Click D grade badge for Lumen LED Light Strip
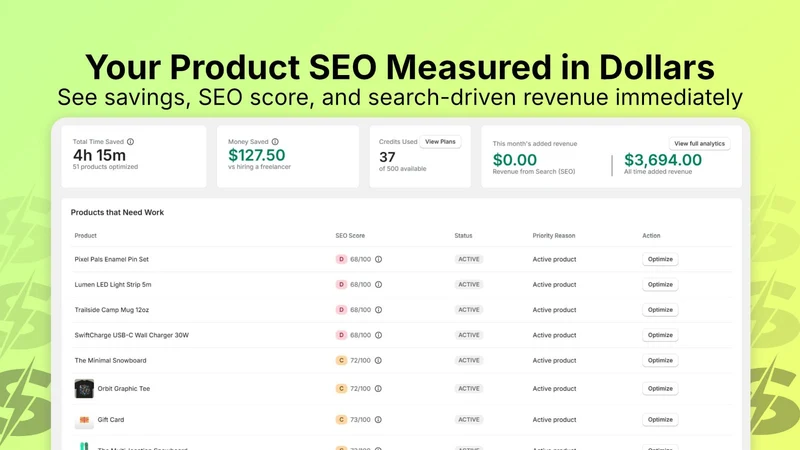800x450 pixels. click(x=341, y=285)
